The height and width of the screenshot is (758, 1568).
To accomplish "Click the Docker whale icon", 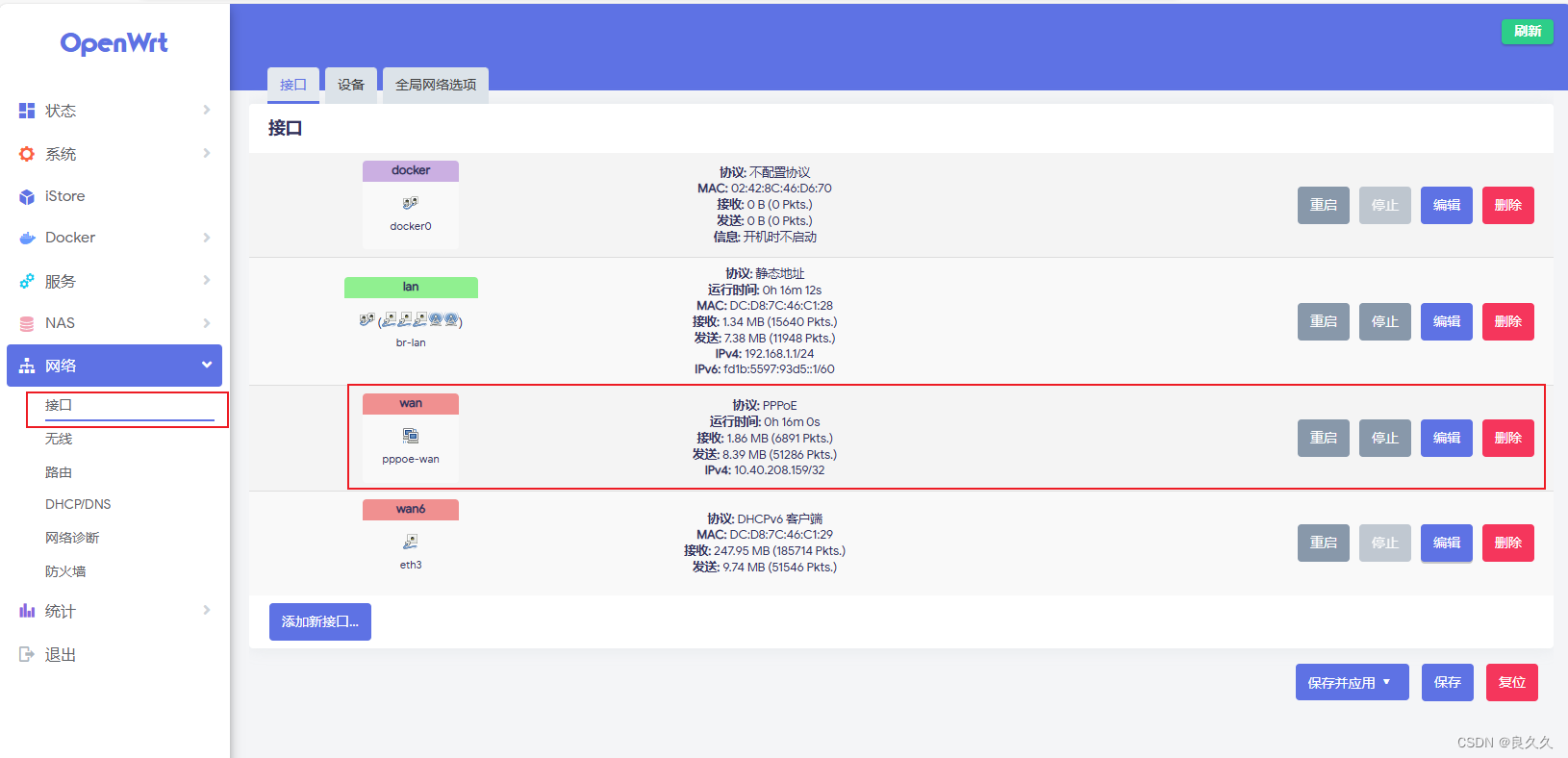I will point(27,238).
